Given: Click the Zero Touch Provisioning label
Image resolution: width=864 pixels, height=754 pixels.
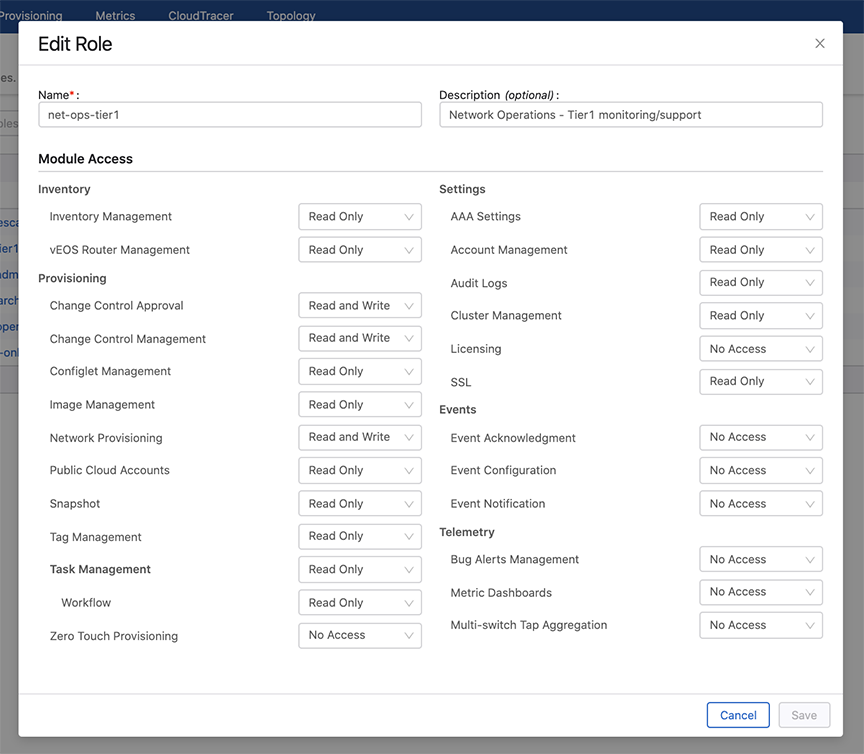Looking at the screenshot, I should pyautogui.click(x=114, y=636).
